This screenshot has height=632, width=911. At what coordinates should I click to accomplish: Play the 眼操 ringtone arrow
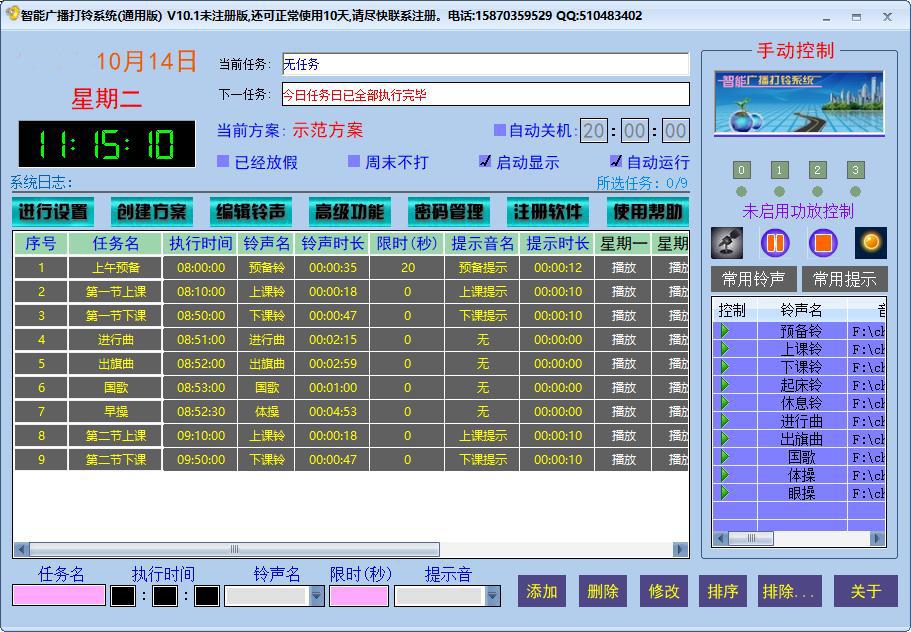[725, 493]
